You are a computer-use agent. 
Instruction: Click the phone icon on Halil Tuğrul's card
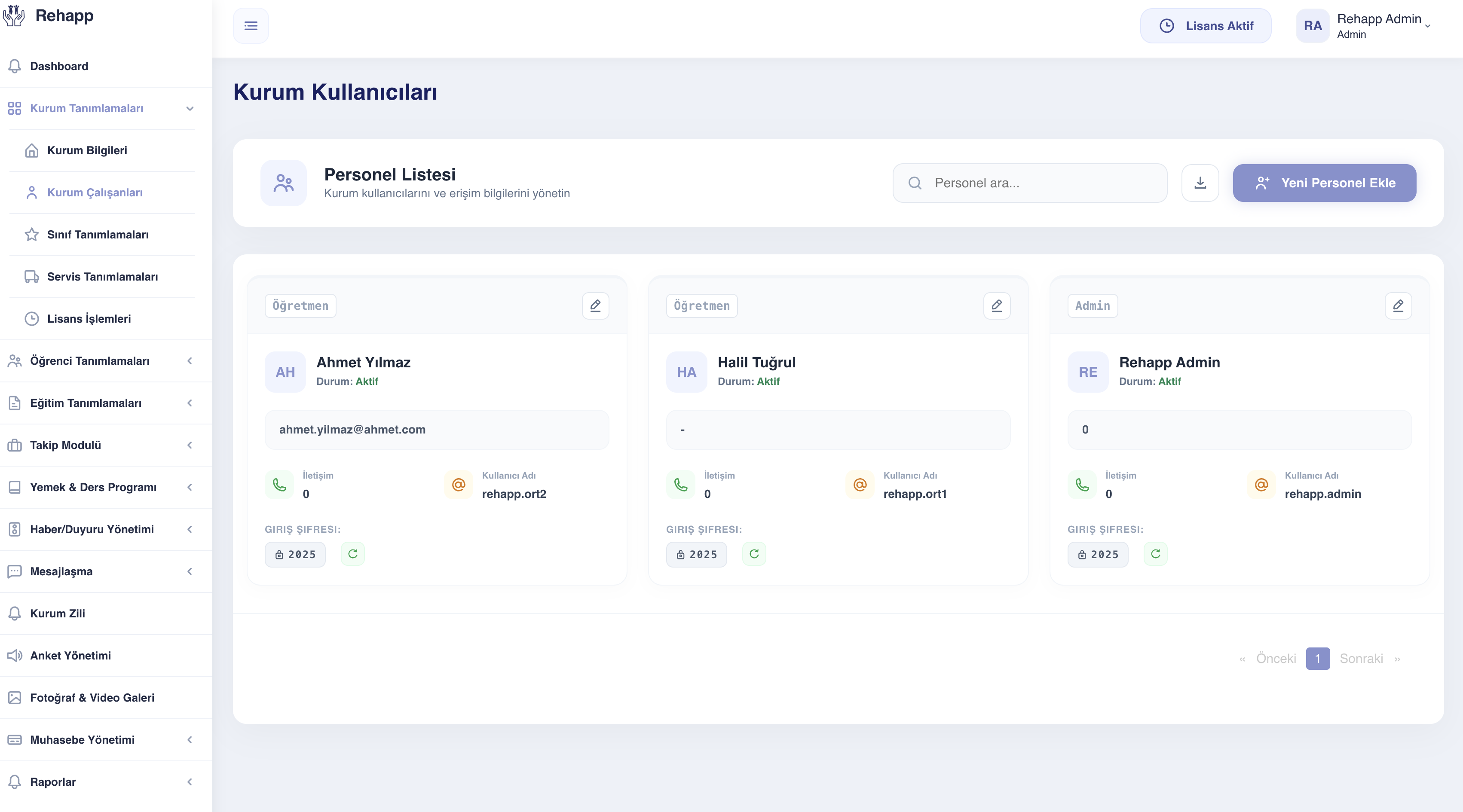(x=681, y=484)
